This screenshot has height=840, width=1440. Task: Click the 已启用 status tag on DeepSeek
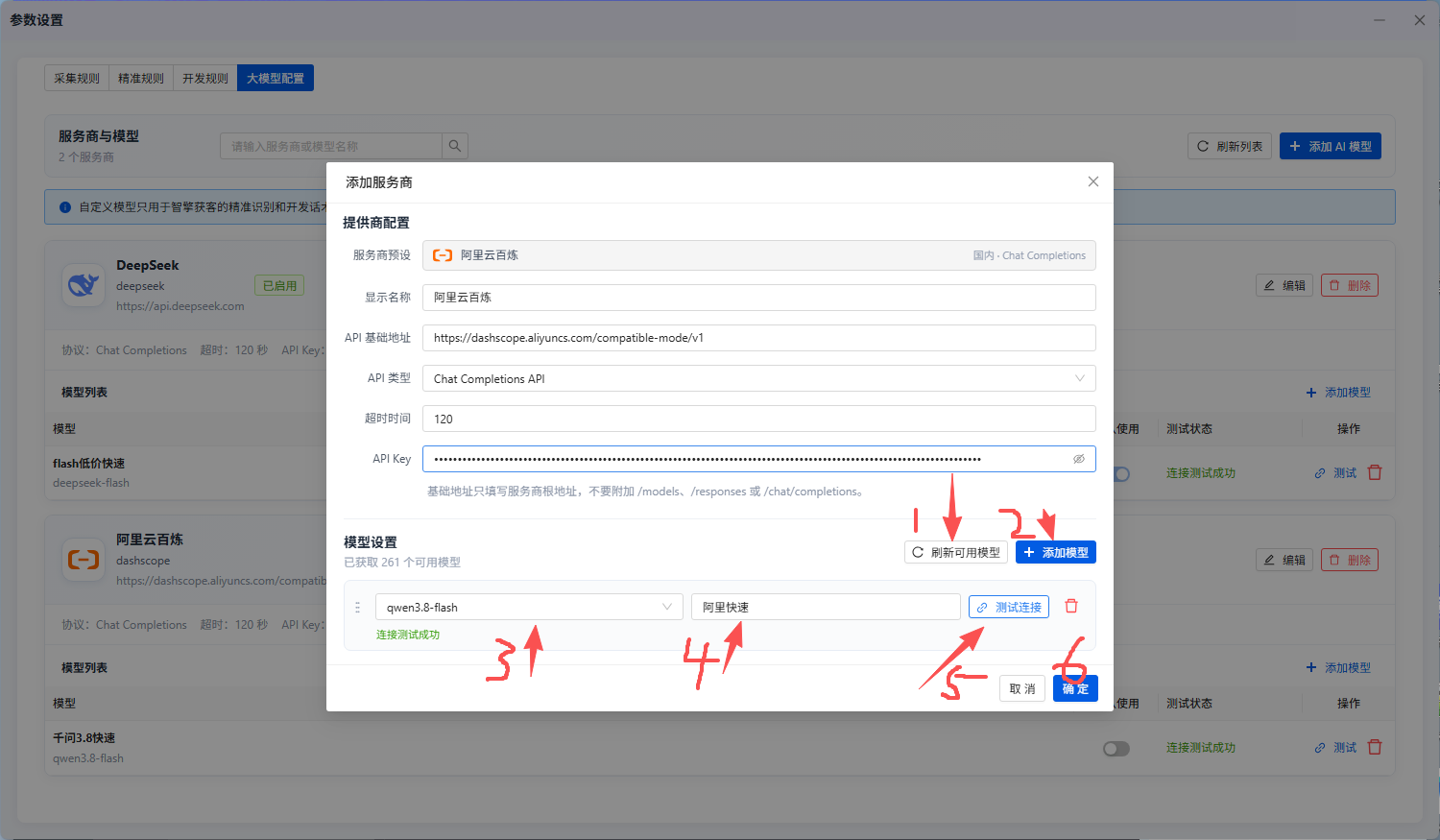click(x=279, y=285)
